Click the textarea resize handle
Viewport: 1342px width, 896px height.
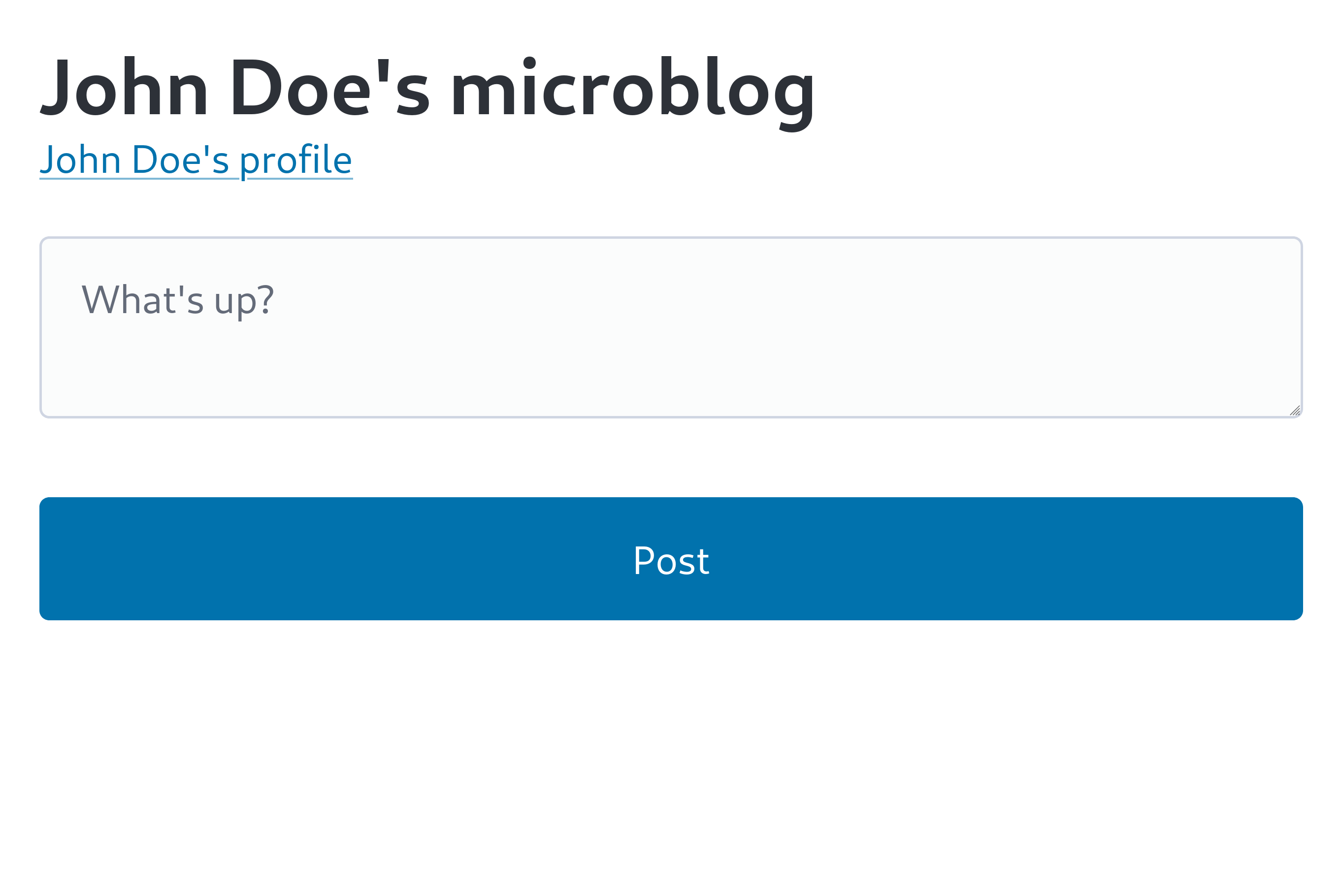[1295, 410]
